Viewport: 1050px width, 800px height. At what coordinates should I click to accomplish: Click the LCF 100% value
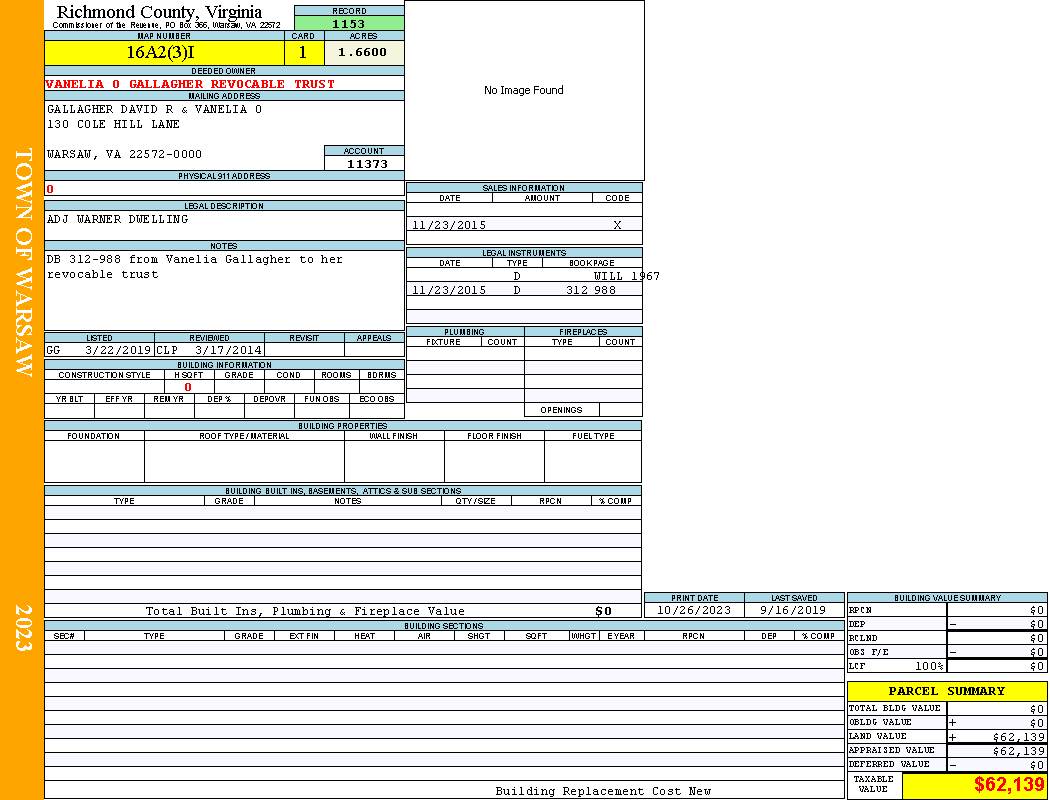pos(929,667)
